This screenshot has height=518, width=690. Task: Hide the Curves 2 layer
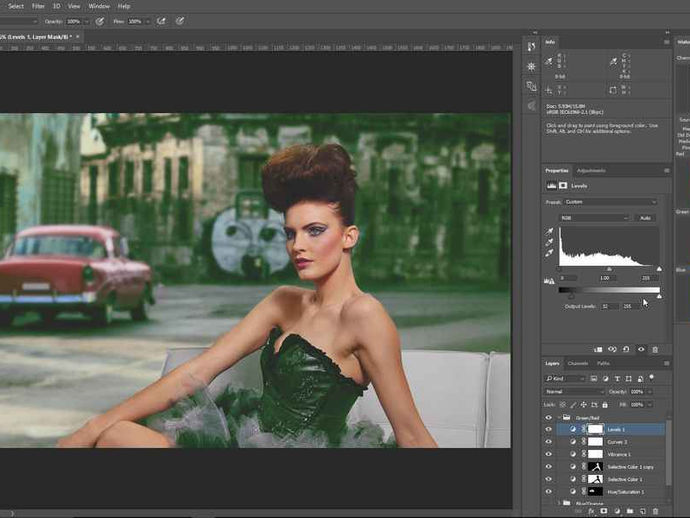[548, 441]
